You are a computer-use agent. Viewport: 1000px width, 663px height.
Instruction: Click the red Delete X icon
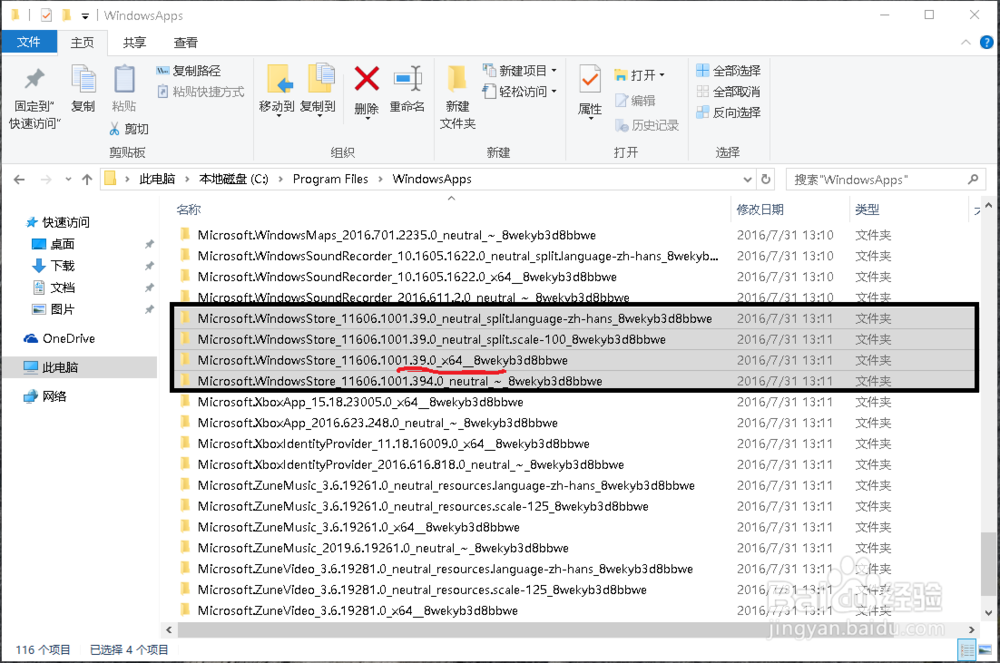pos(367,79)
